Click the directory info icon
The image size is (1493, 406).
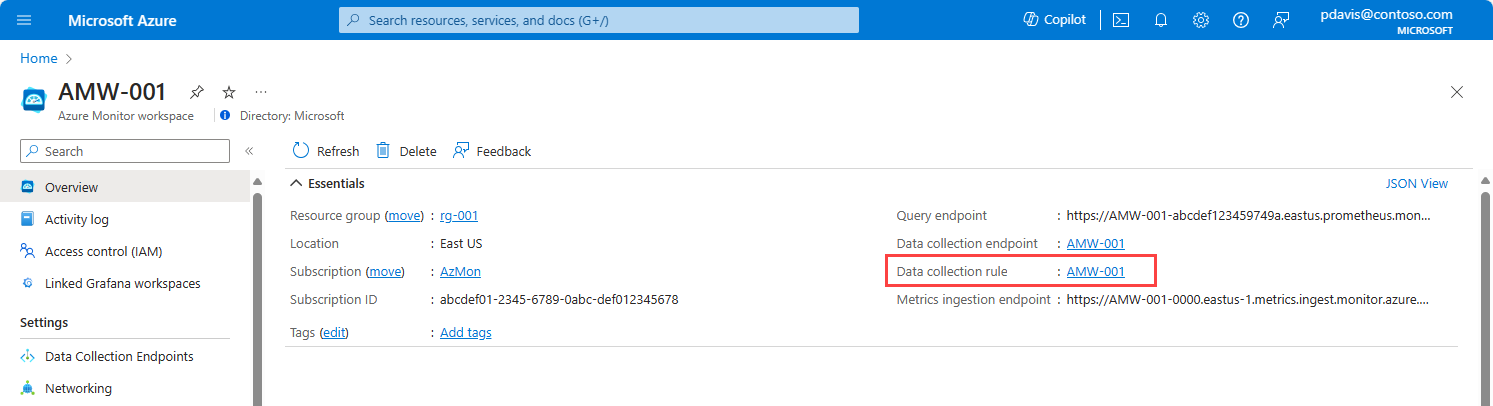(225, 115)
